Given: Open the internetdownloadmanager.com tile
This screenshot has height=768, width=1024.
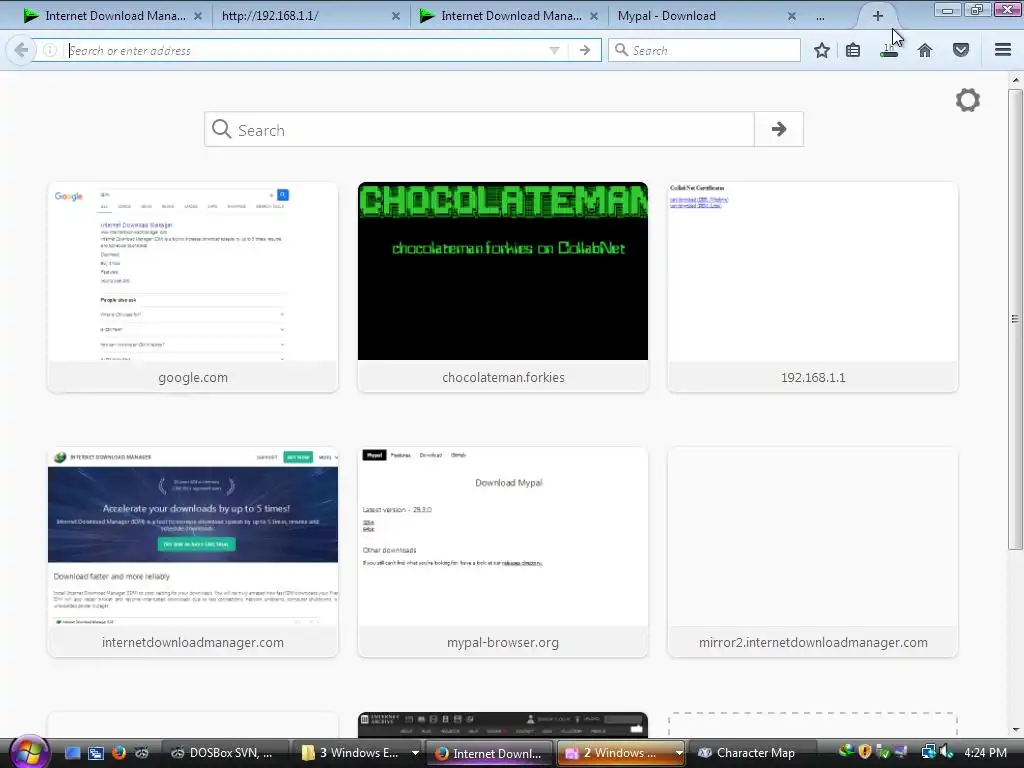Looking at the screenshot, I should click(193, 552).
